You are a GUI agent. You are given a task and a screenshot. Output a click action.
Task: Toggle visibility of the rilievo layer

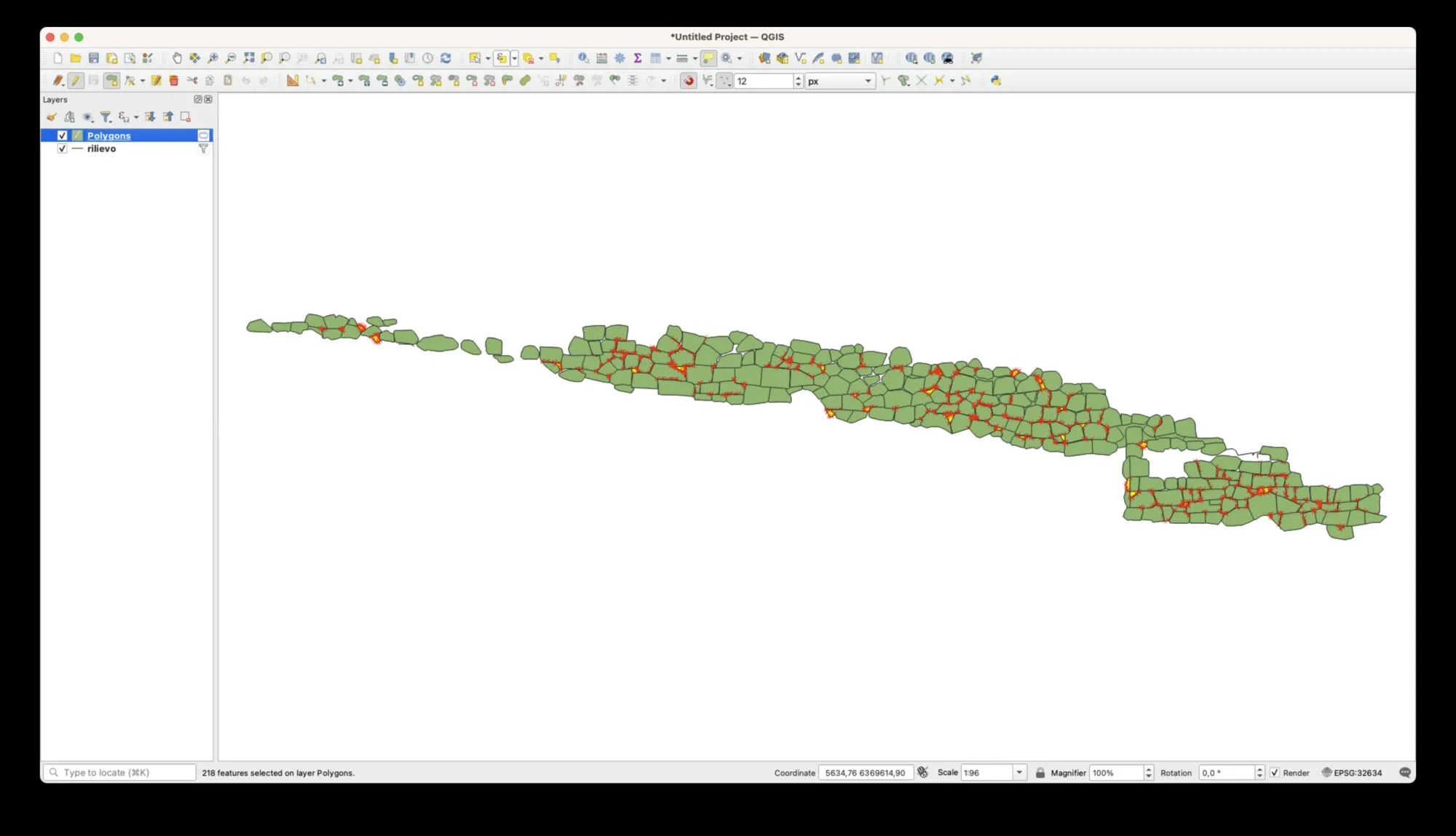click(63, 148)
